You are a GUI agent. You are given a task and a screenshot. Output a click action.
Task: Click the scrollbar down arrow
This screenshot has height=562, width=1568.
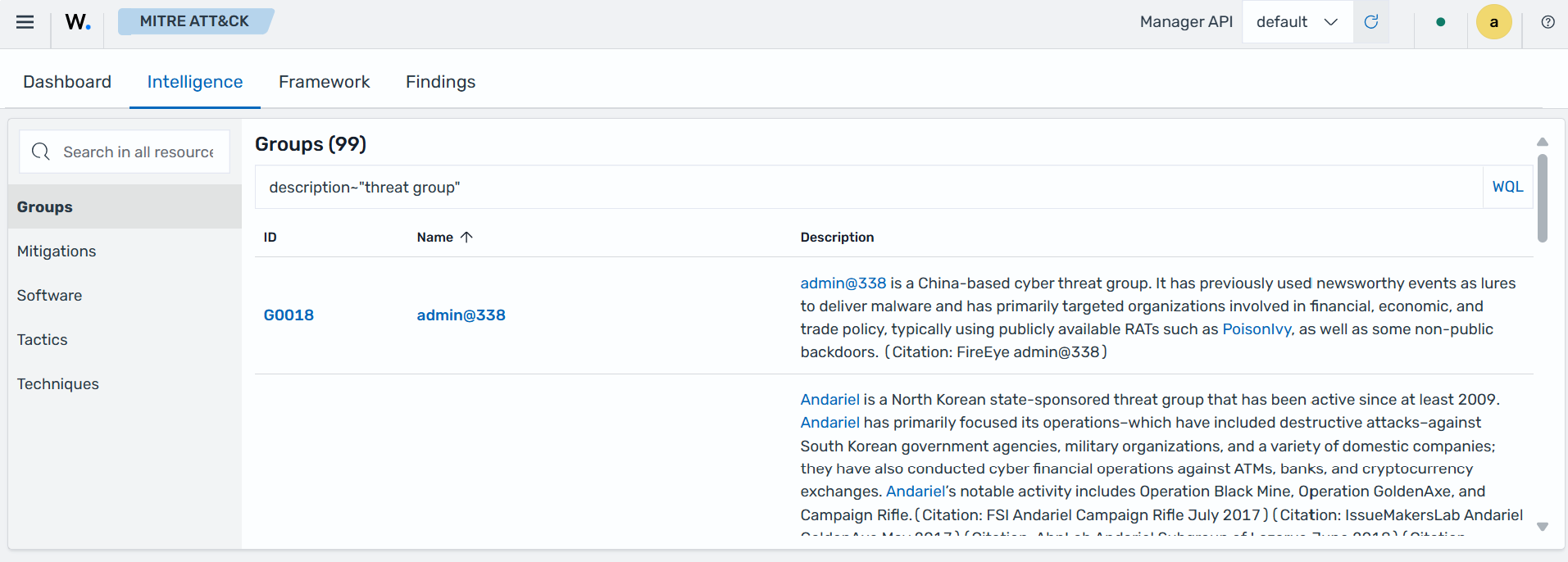(1543, 527)
